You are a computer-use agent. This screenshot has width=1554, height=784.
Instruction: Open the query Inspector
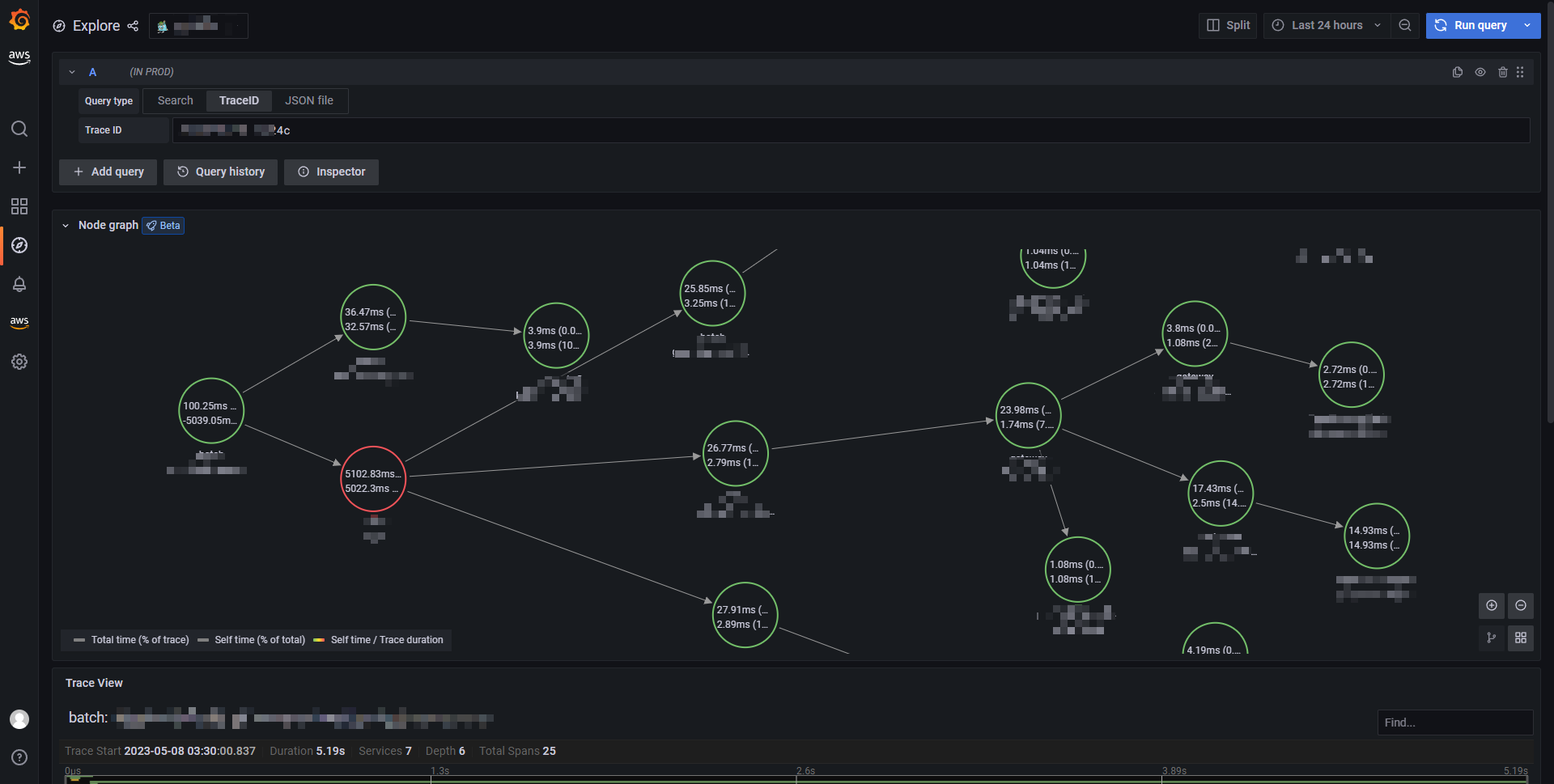[331, 172]
